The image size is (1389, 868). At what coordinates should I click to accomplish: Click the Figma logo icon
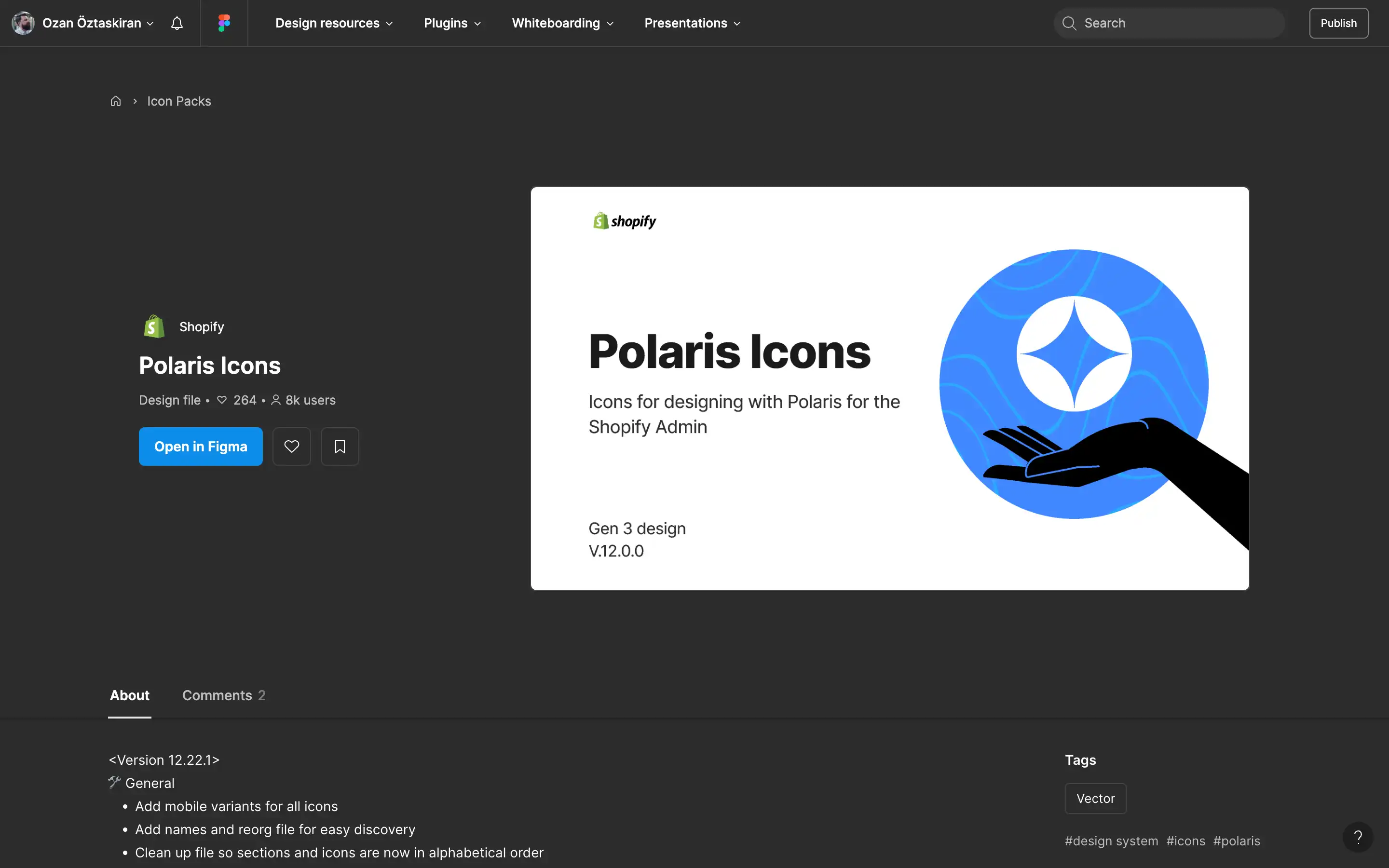tap(224, 23)
